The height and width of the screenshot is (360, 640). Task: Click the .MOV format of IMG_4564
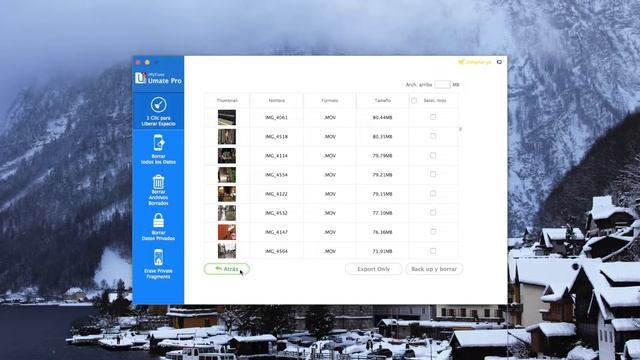330,251
